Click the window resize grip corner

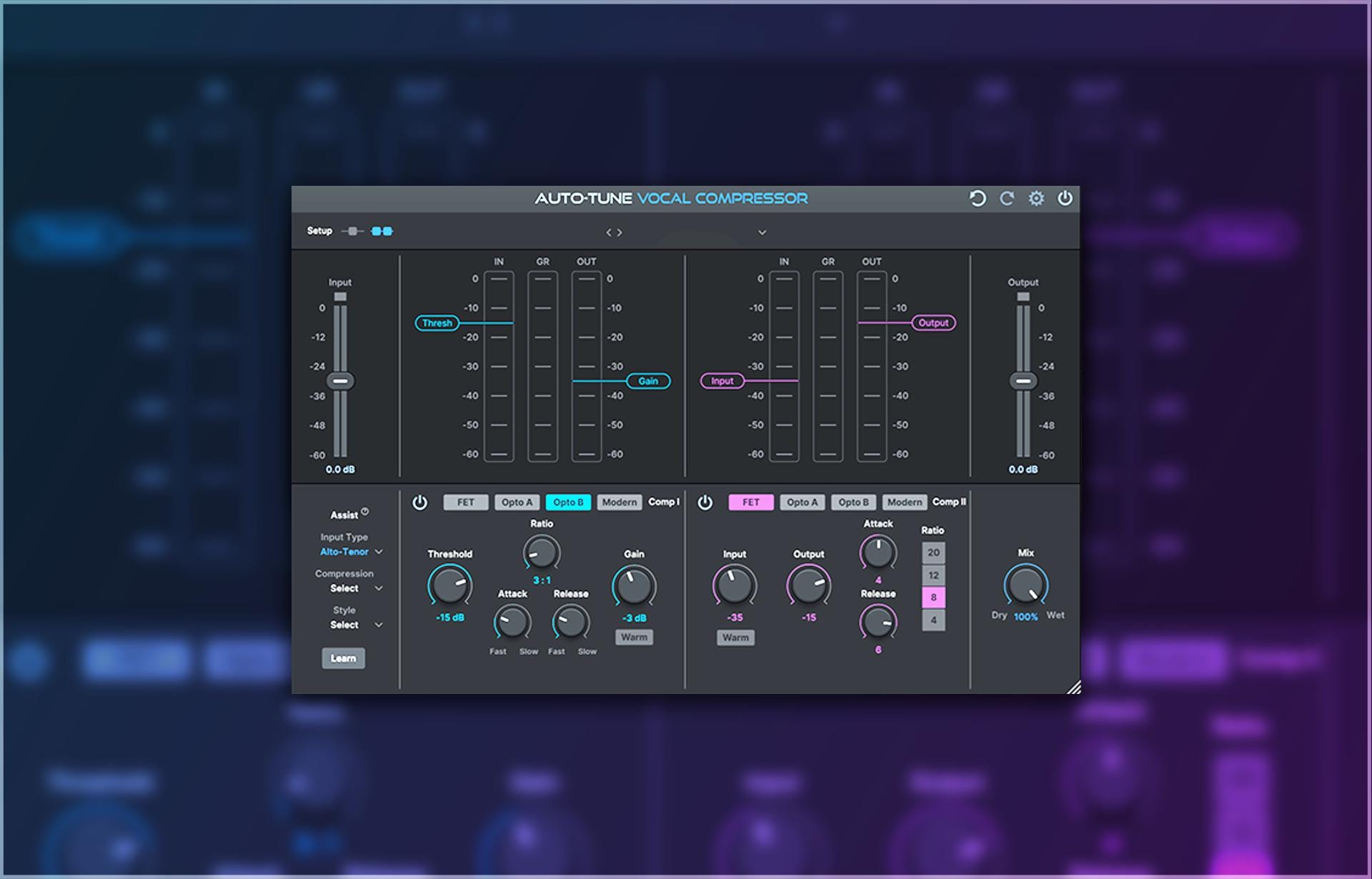click(1073, 687)
